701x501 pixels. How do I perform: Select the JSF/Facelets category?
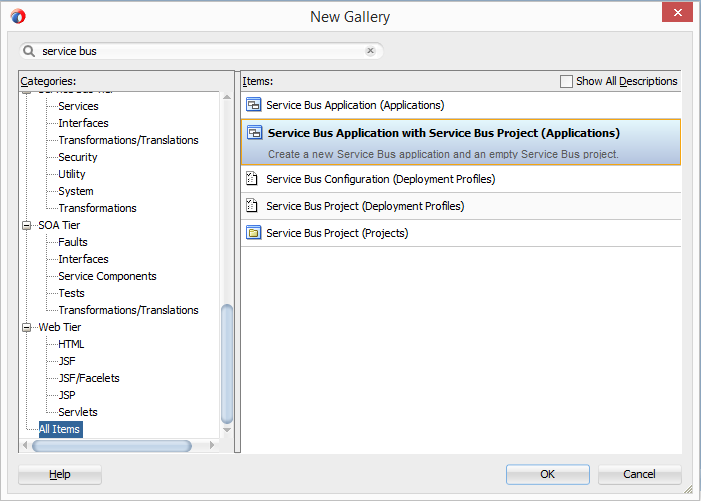pos(89,378)
